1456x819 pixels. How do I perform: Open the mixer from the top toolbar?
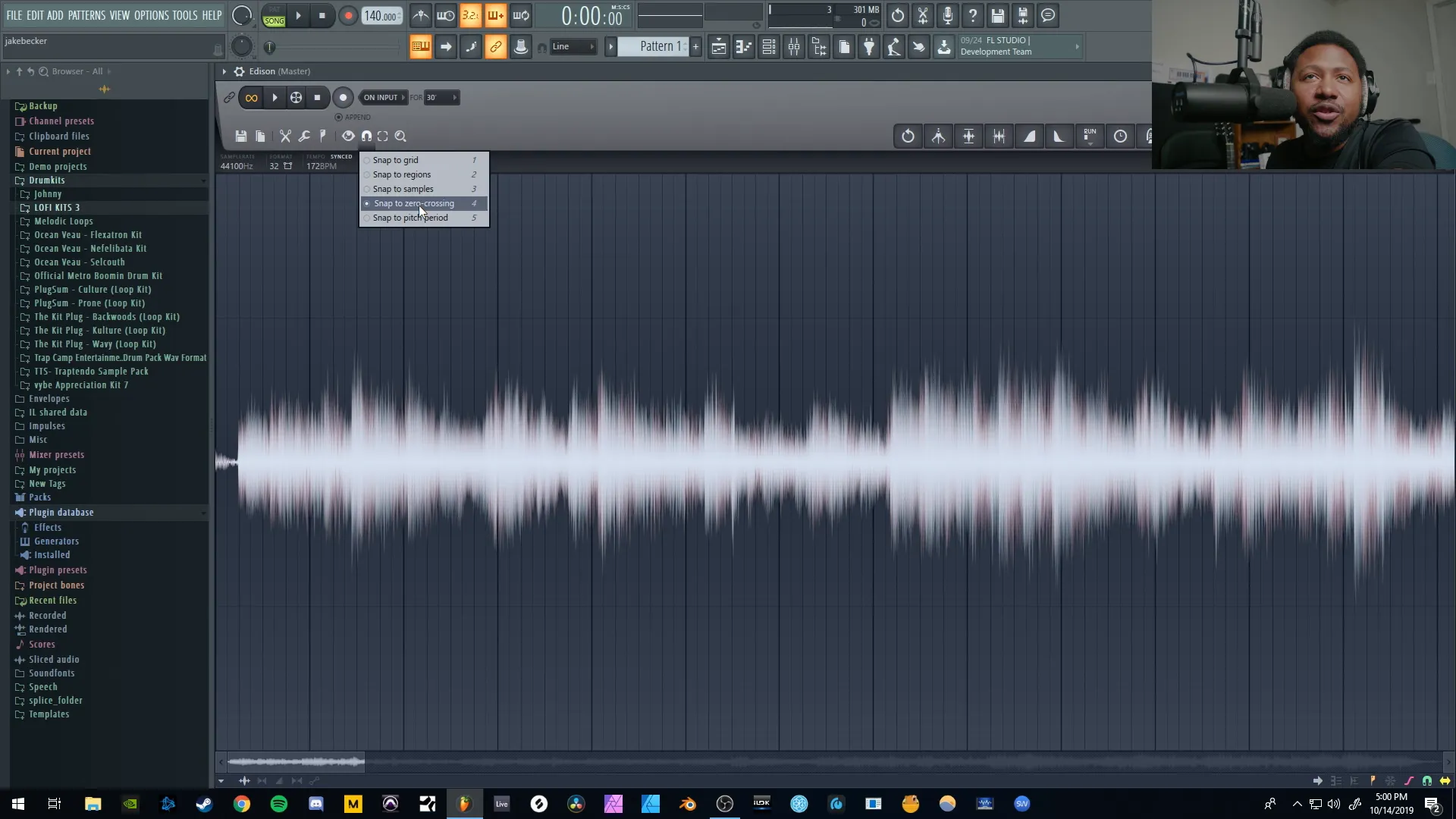(x=794, y=47)
